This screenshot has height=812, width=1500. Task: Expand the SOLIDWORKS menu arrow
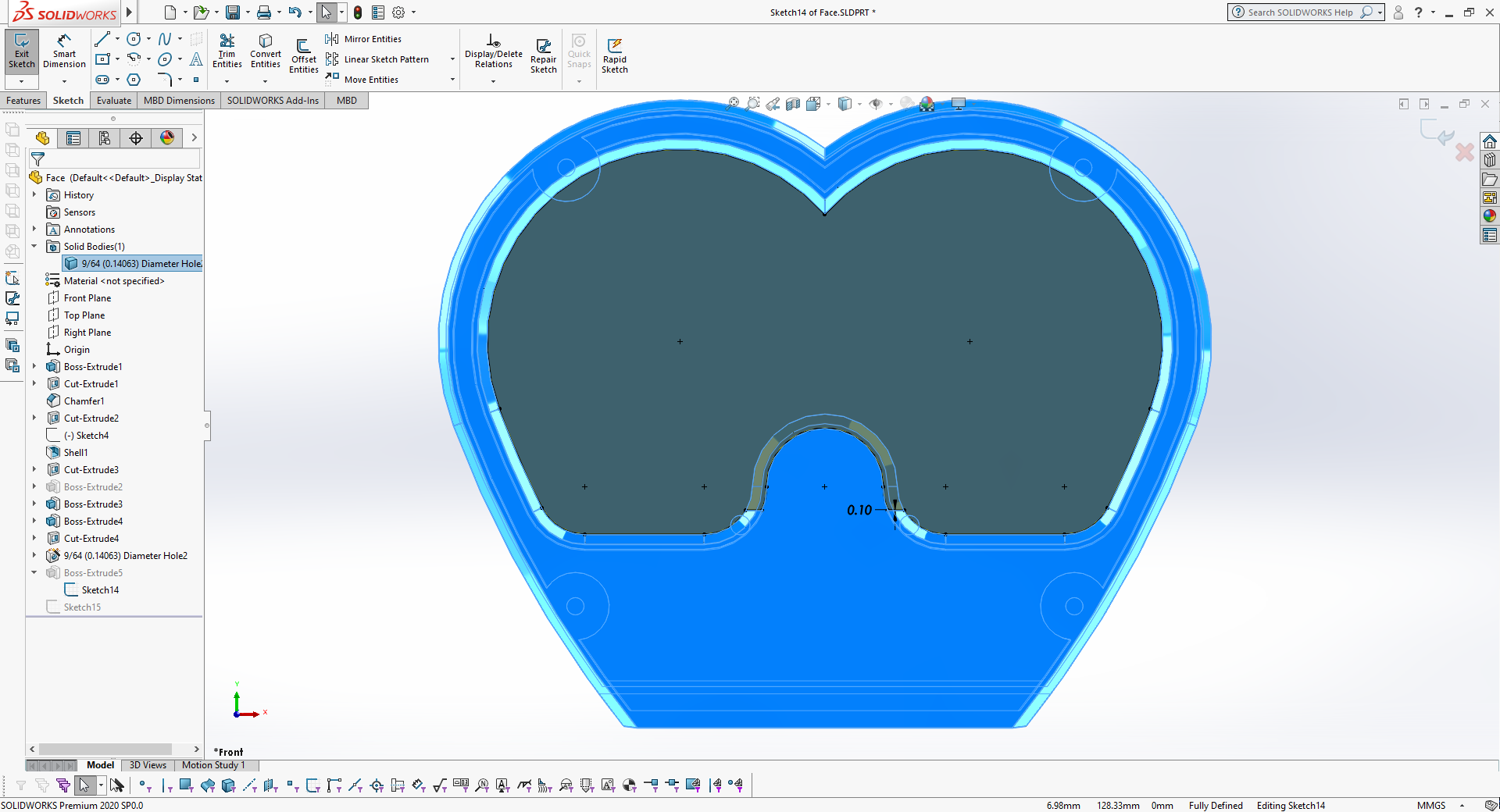(x=129, y=12)
